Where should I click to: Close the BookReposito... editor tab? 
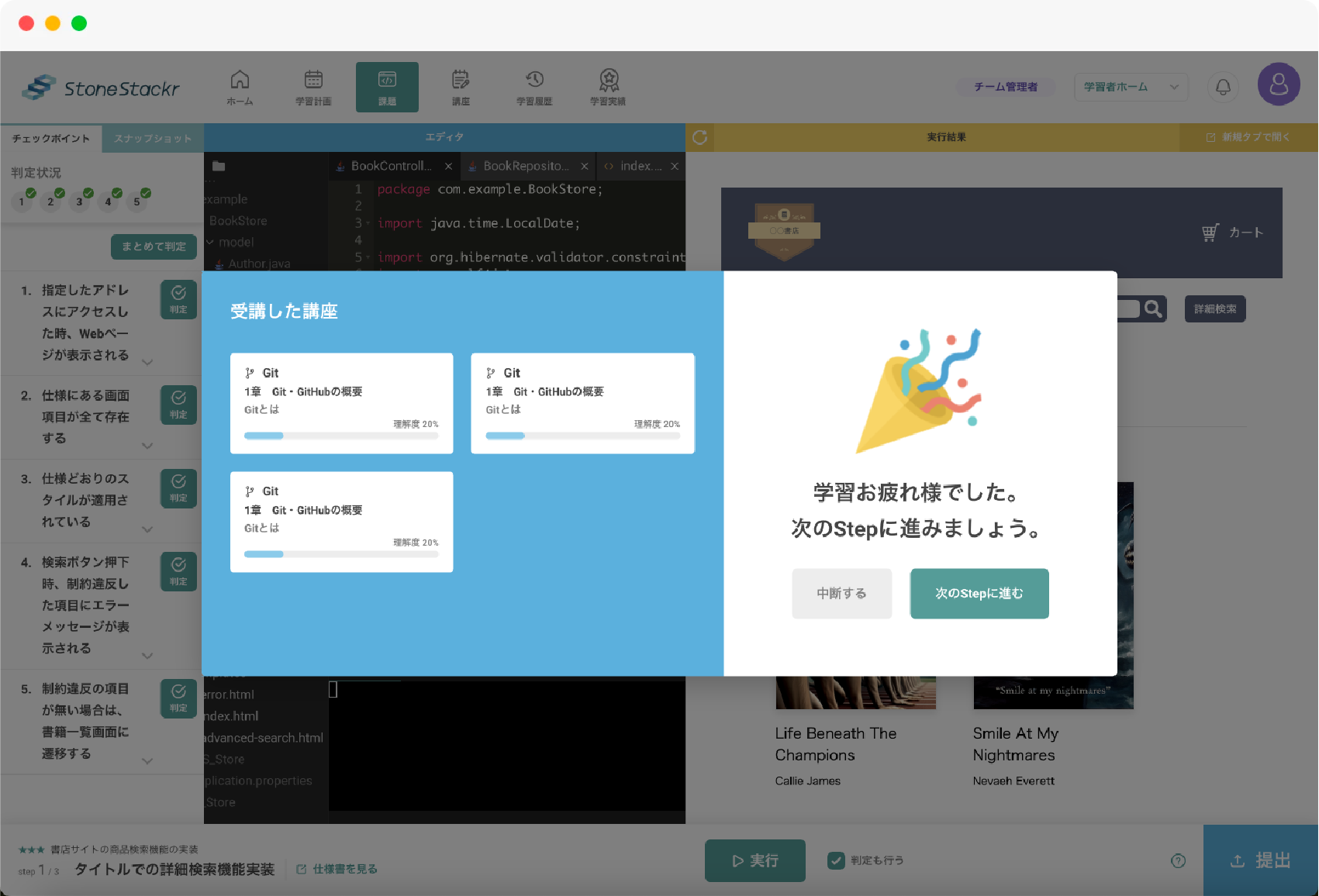click(x=584, y=167)
